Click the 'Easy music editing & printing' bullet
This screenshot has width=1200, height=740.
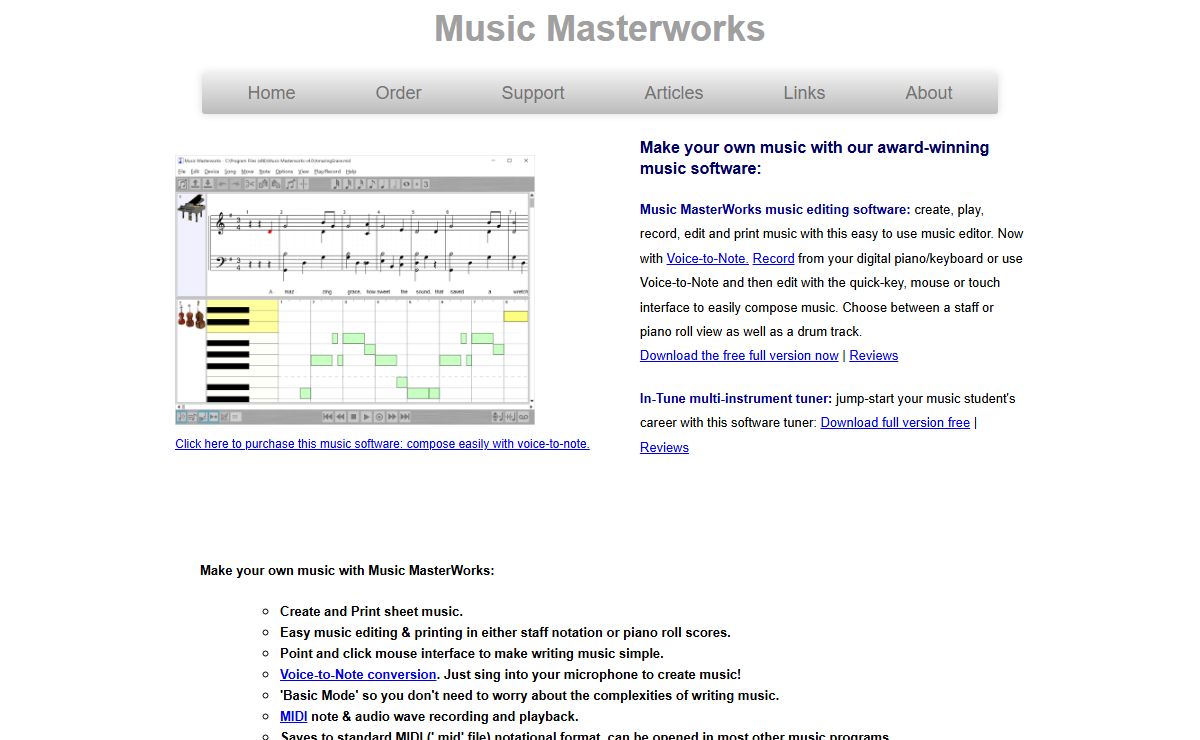(x=505, y=632)
